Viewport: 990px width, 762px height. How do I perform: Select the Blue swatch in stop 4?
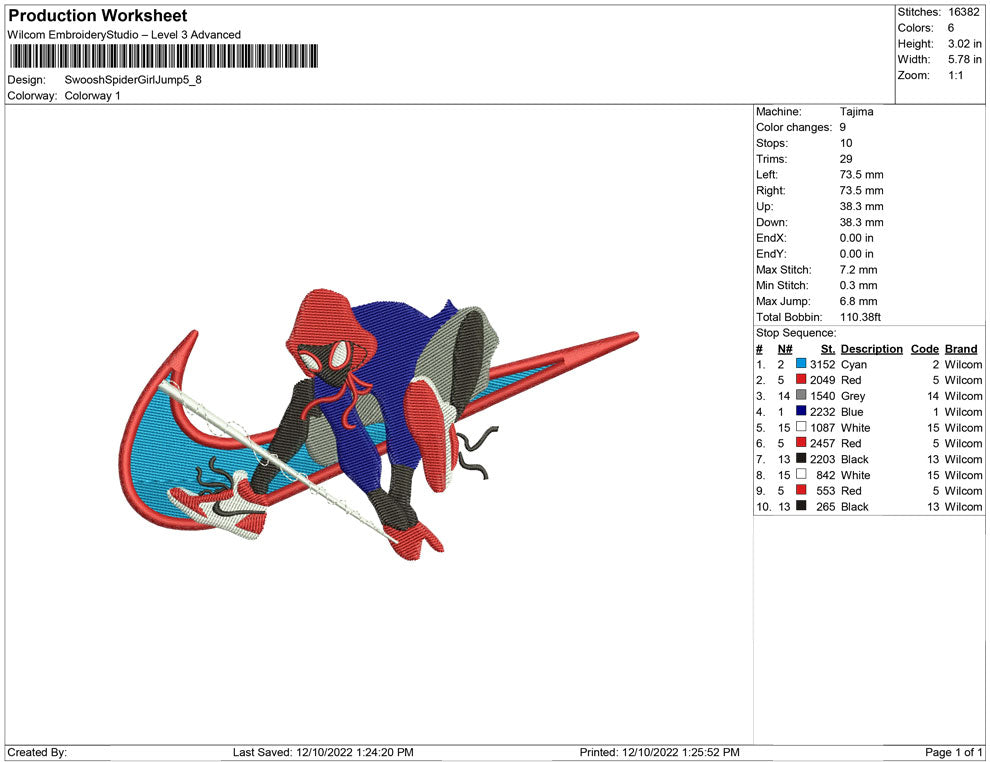[801, 411]
